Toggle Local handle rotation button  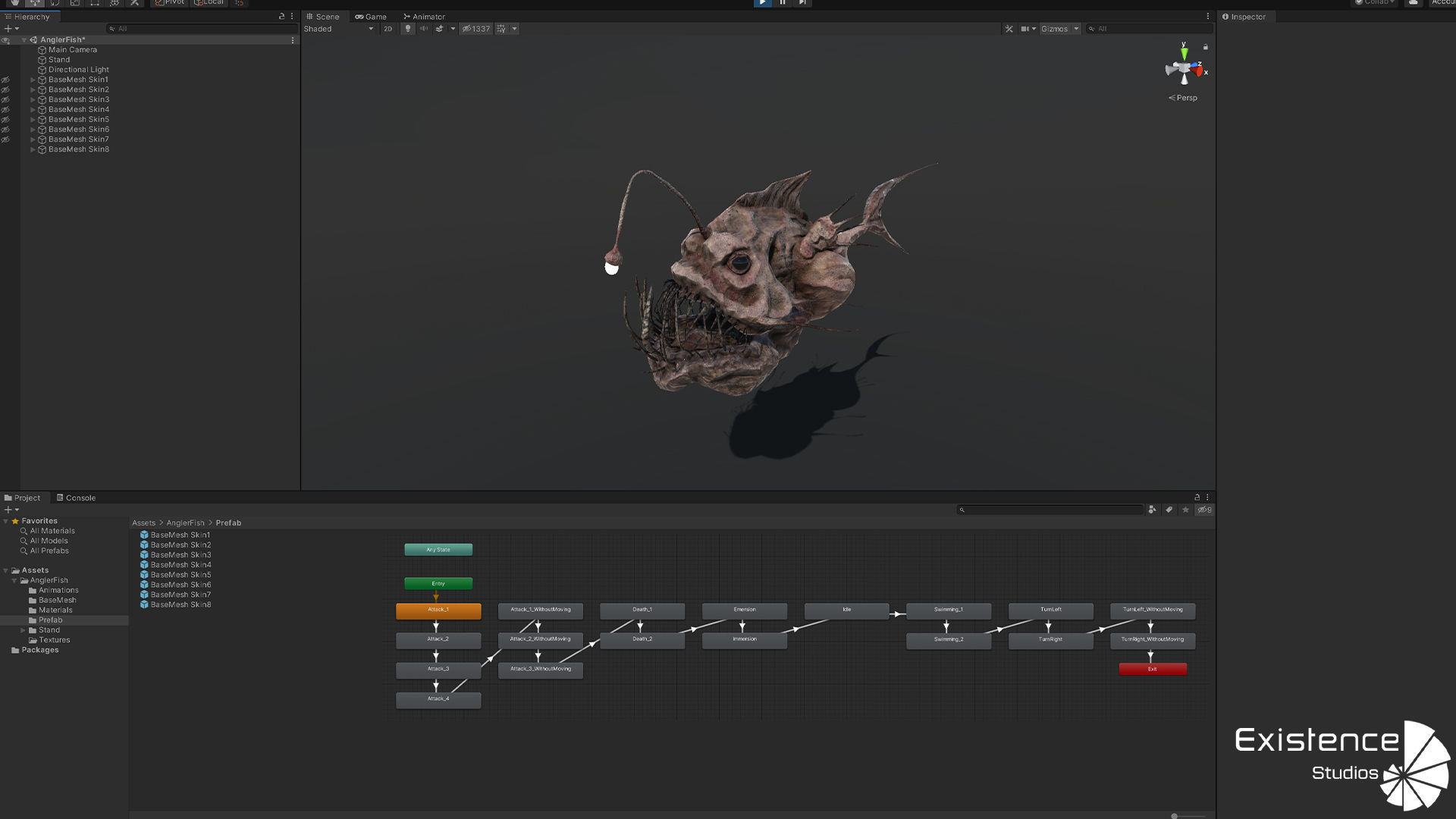[x=209, y=3]
